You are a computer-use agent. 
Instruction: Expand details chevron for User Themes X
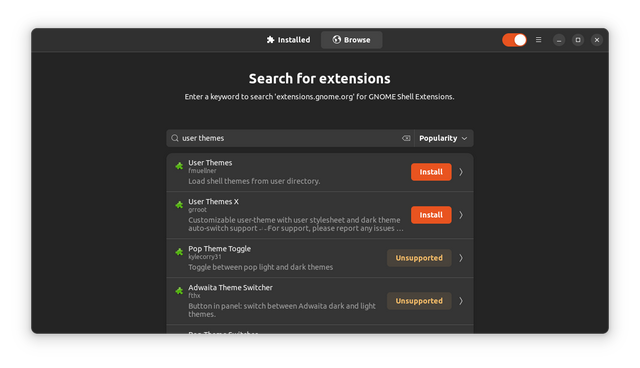[461, 215]
